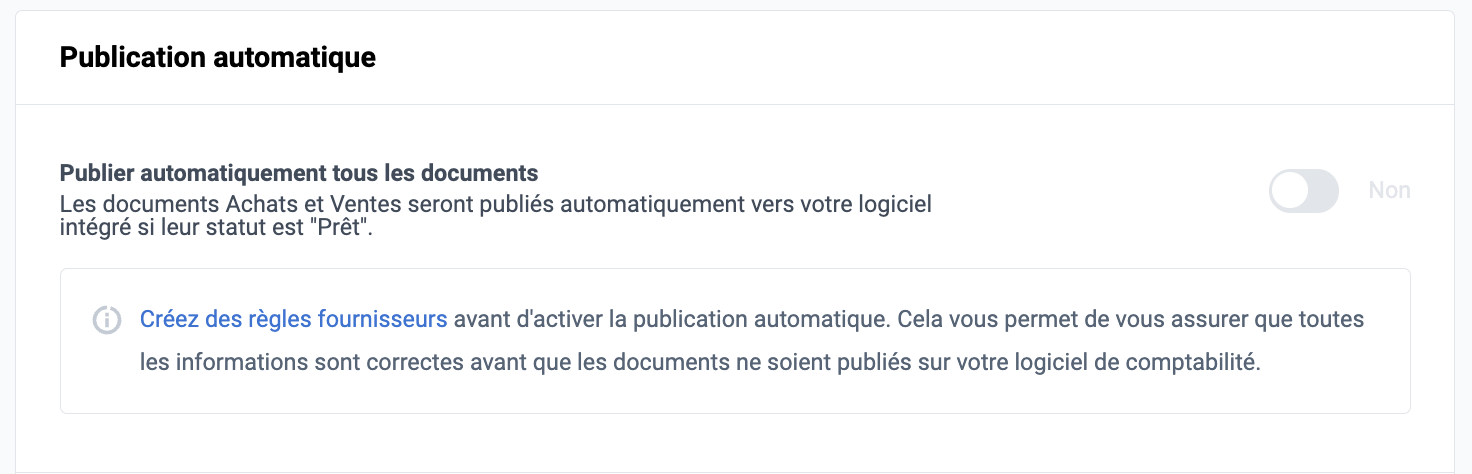Click the quoted 'Prêt' status text
Screen dimensions: 1472x474
point(339,227)
